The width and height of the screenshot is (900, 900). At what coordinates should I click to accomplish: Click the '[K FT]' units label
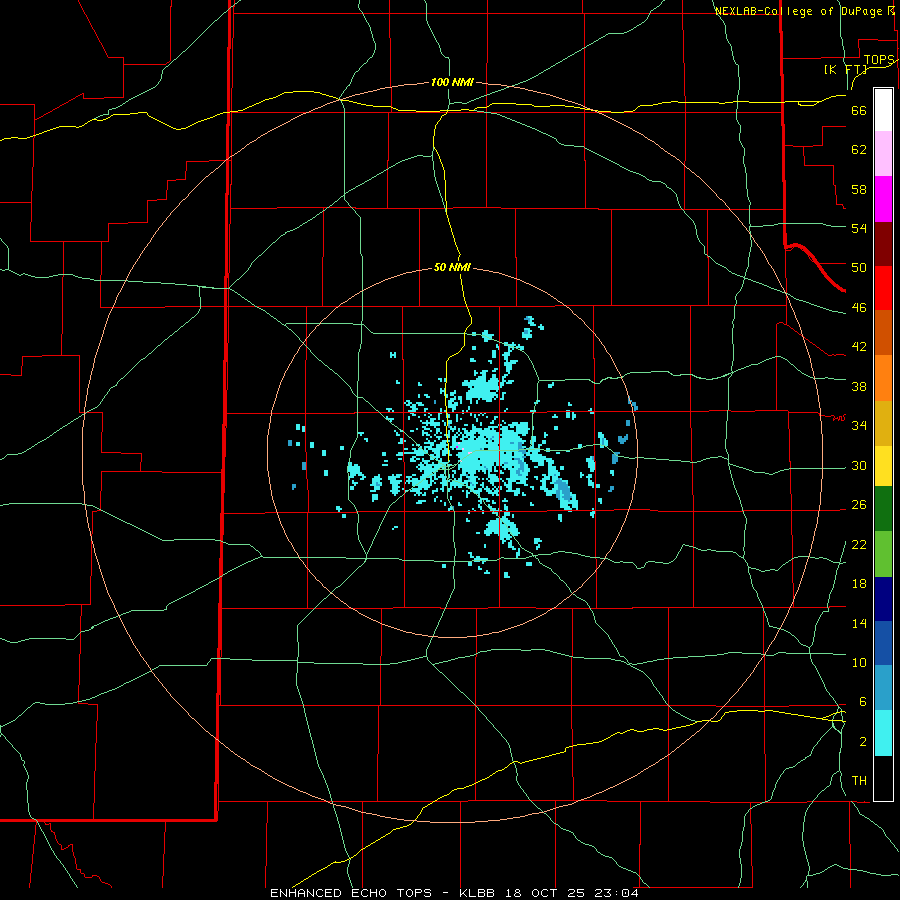[845, 69]
